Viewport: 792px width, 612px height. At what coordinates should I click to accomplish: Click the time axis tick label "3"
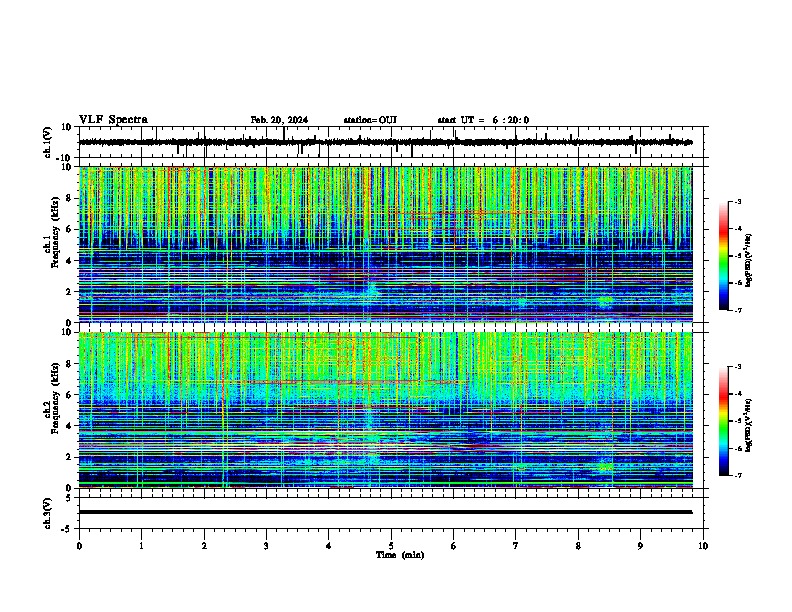pos(266,546)
